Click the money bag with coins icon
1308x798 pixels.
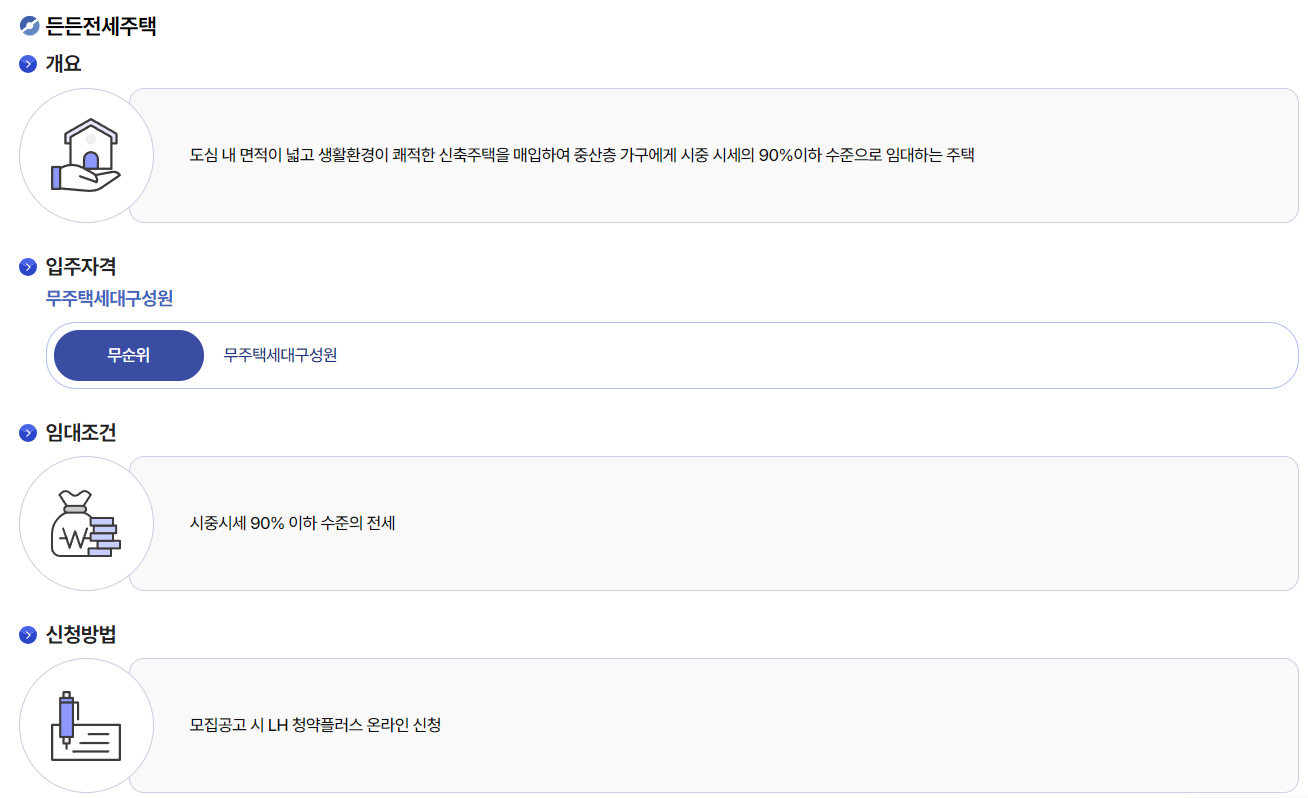point(86,523)
